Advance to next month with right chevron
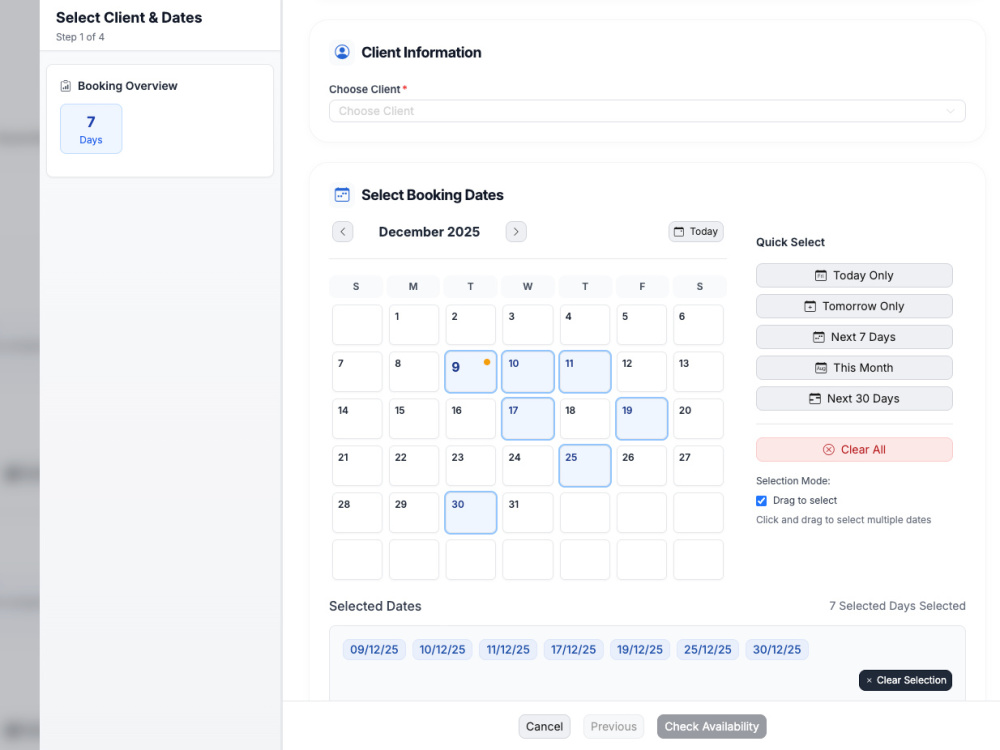 516,232
